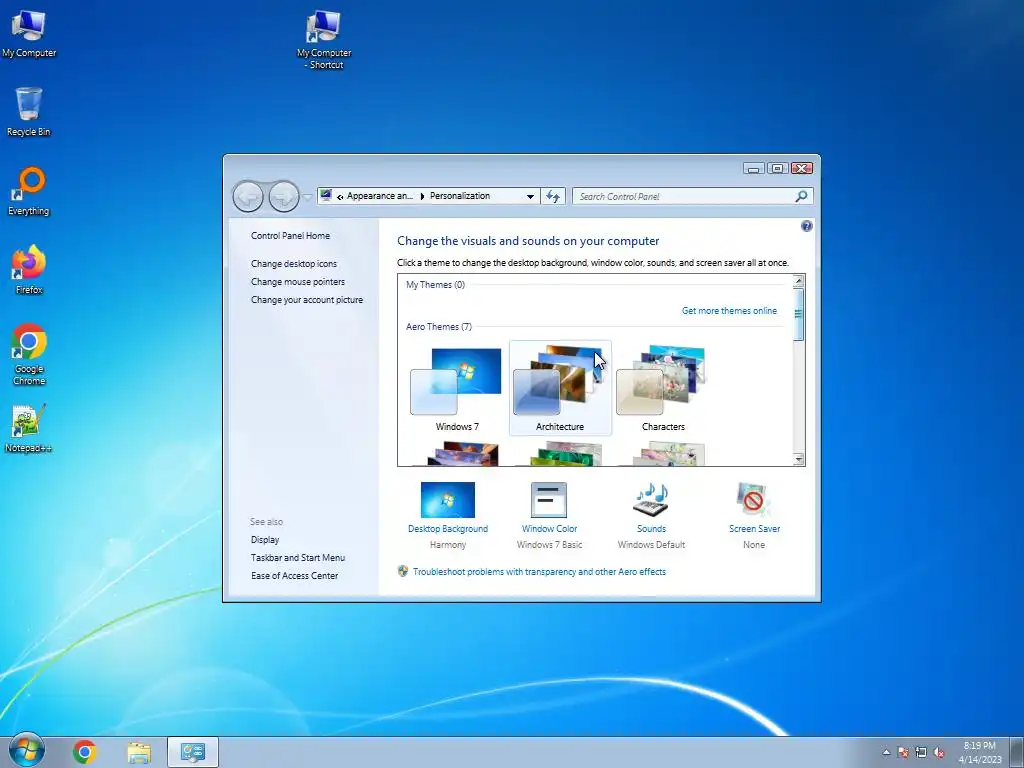
Task: Launch Chrome from the taskbar
Action: point(84,752)
